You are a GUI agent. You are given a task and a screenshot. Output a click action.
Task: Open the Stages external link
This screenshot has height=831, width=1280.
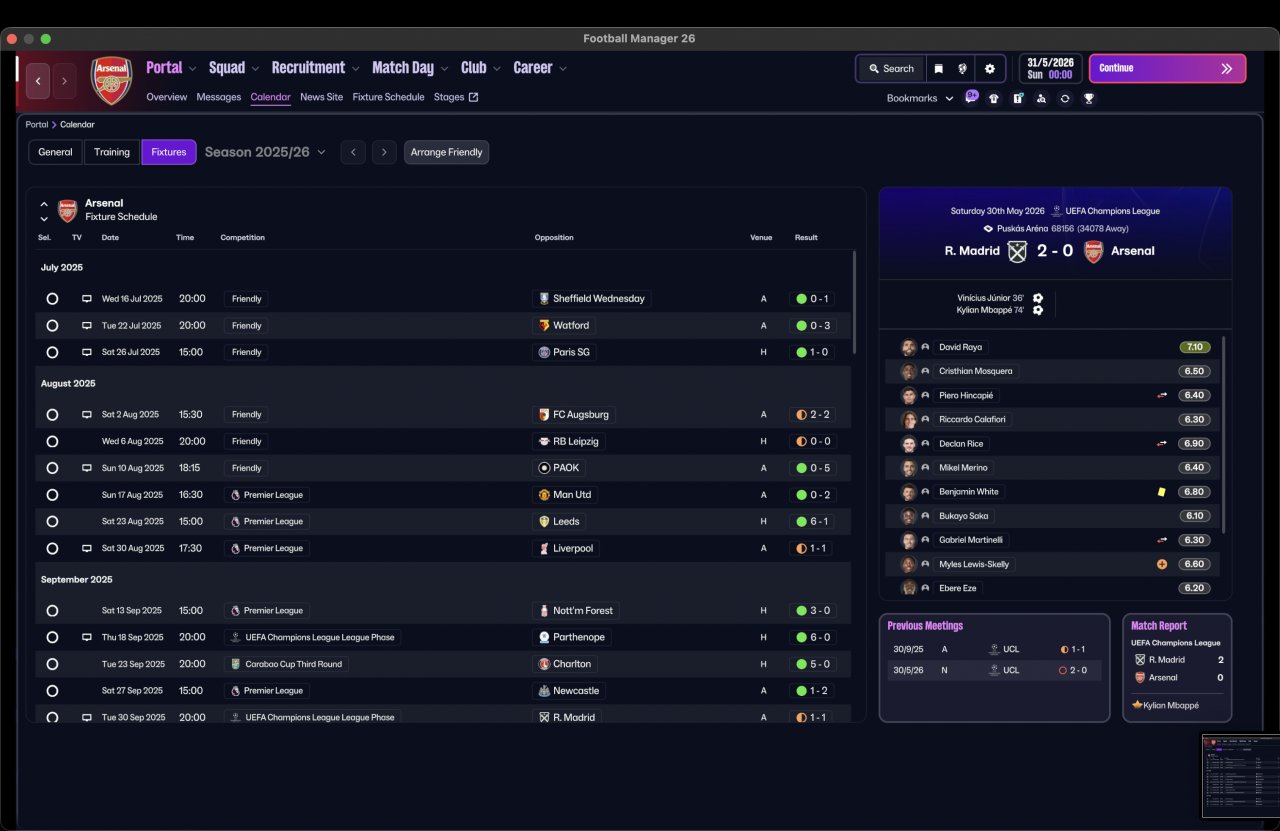[x=456, y=97]
